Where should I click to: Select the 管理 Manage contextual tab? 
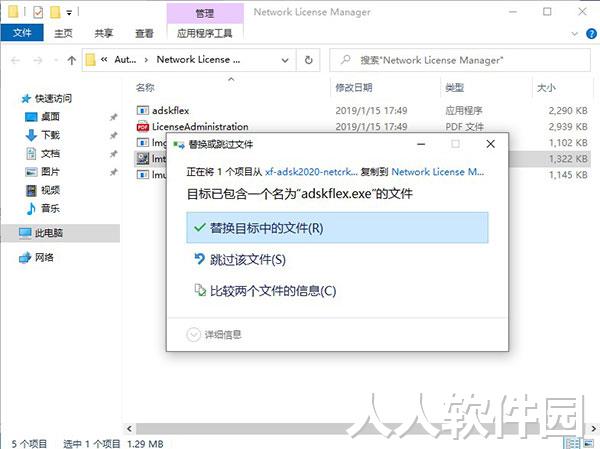coord(205,14)
